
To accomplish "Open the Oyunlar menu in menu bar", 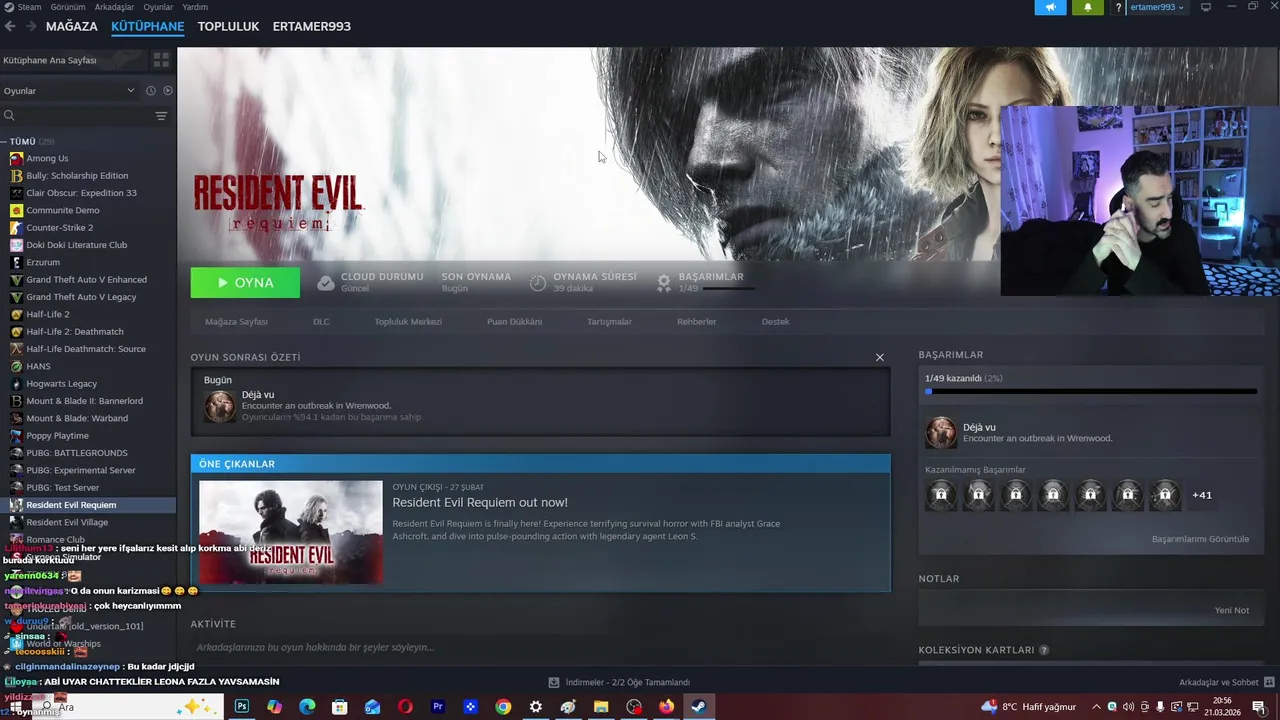I will click(158, 7).
